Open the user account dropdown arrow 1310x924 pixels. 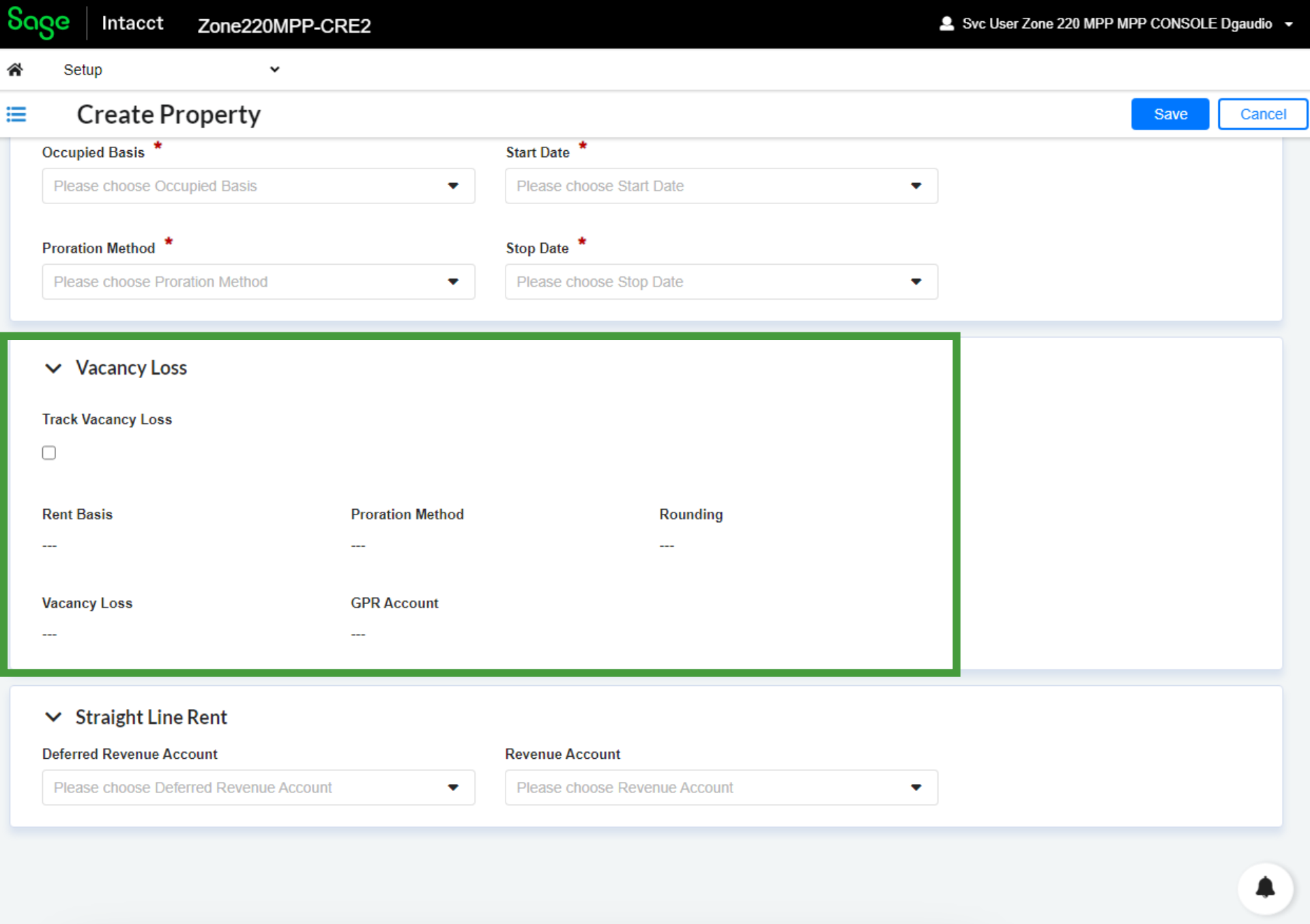(x=1288, y=25)
